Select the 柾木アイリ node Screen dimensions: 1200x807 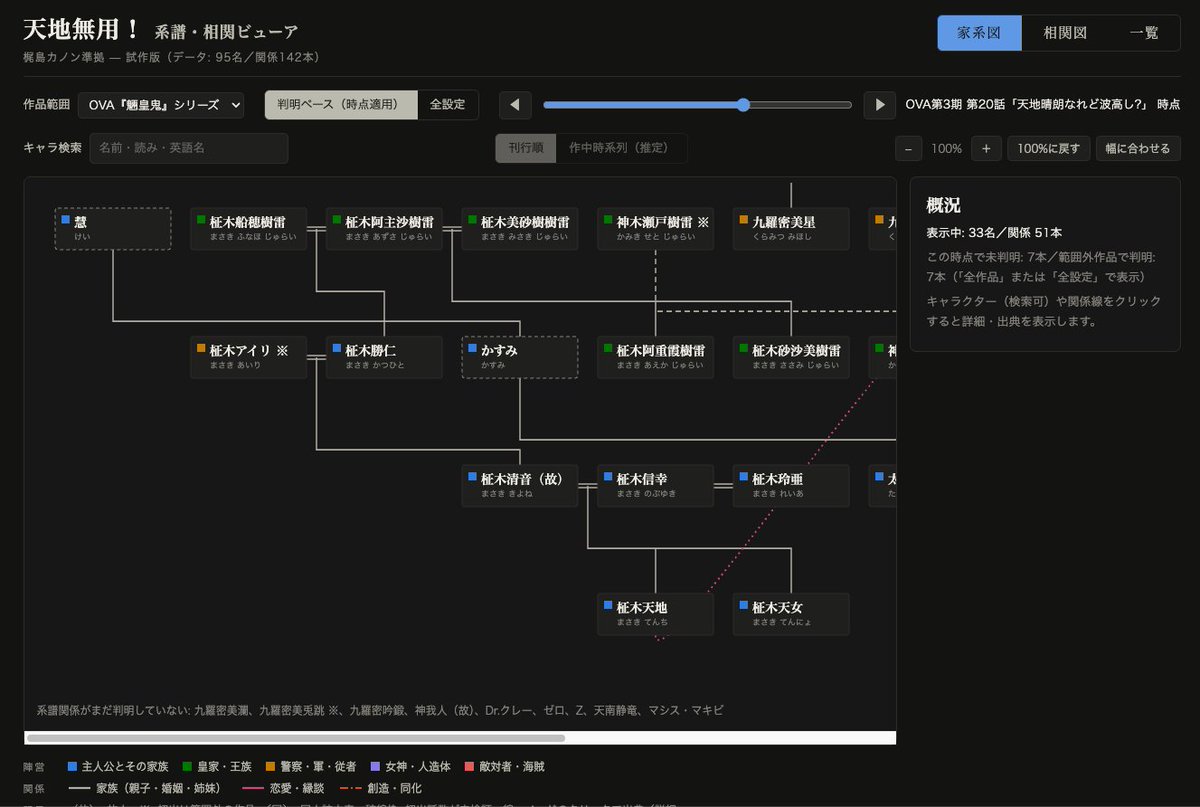pos(249,357)
